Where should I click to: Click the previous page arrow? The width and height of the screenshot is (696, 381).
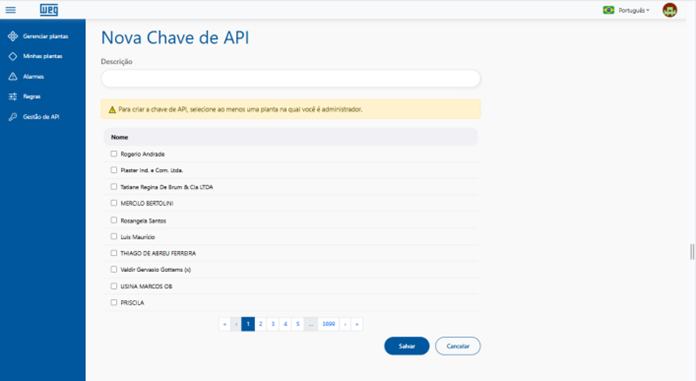pyautogui.click(x=236, y=324)
